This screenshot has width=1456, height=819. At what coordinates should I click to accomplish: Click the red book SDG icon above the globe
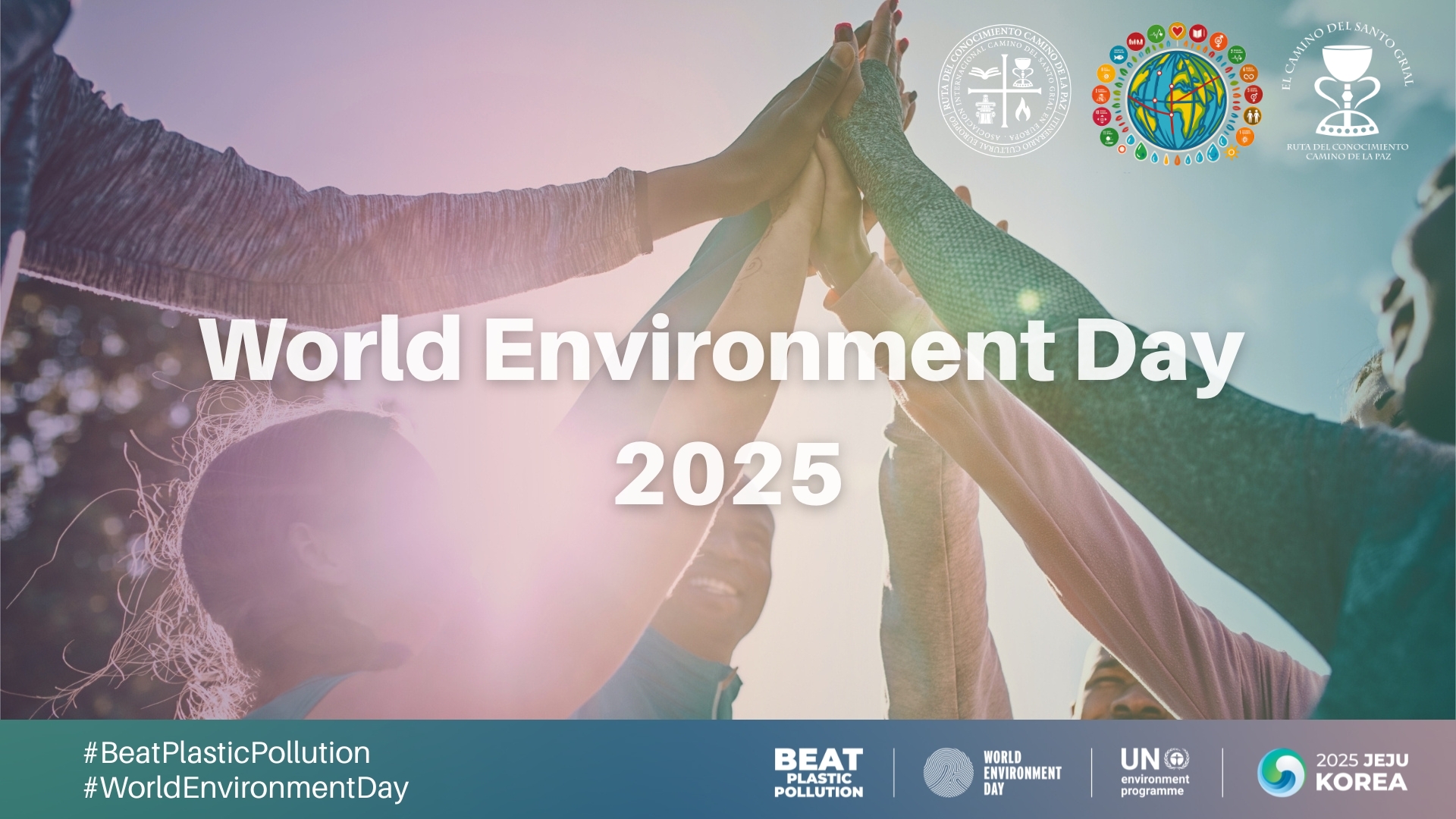[x=1198, y=33]
